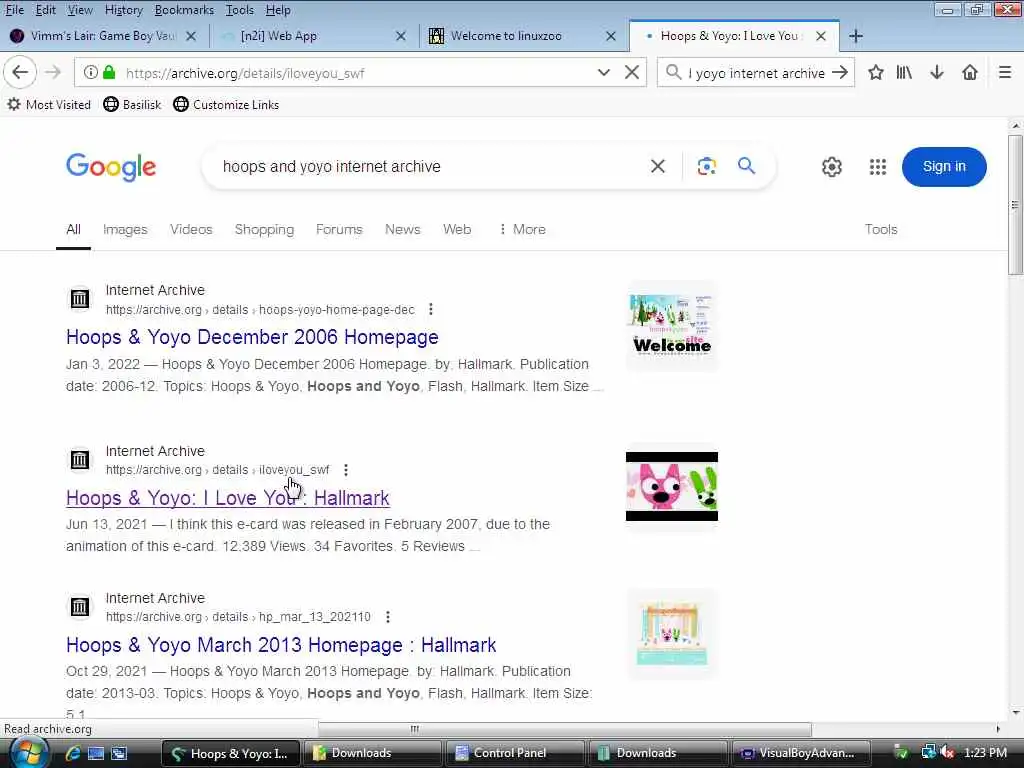Image resolution: width=1024 pixels, height=768 pixels.
Task: Open the Library toolbar icon
Action: point(904,72)
